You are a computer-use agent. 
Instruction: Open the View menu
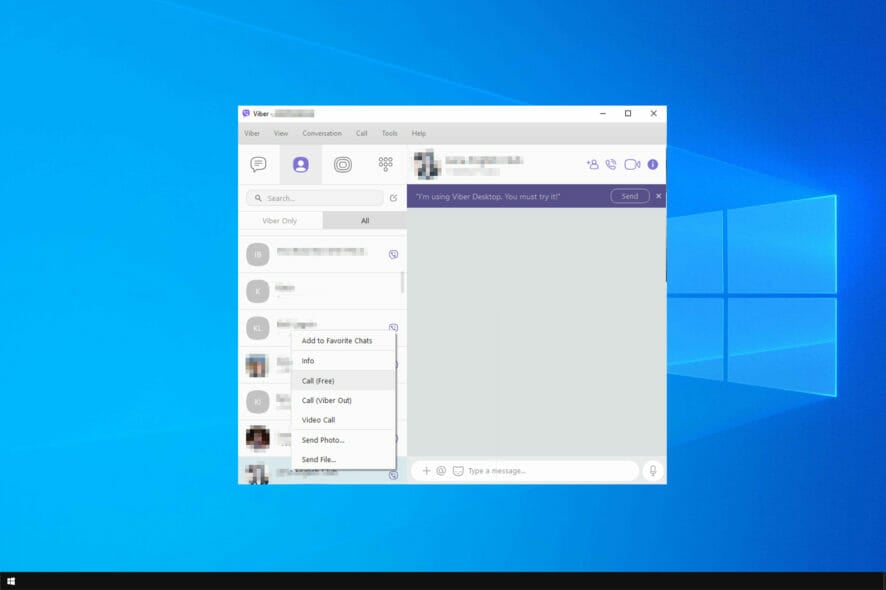coord(281,133)
